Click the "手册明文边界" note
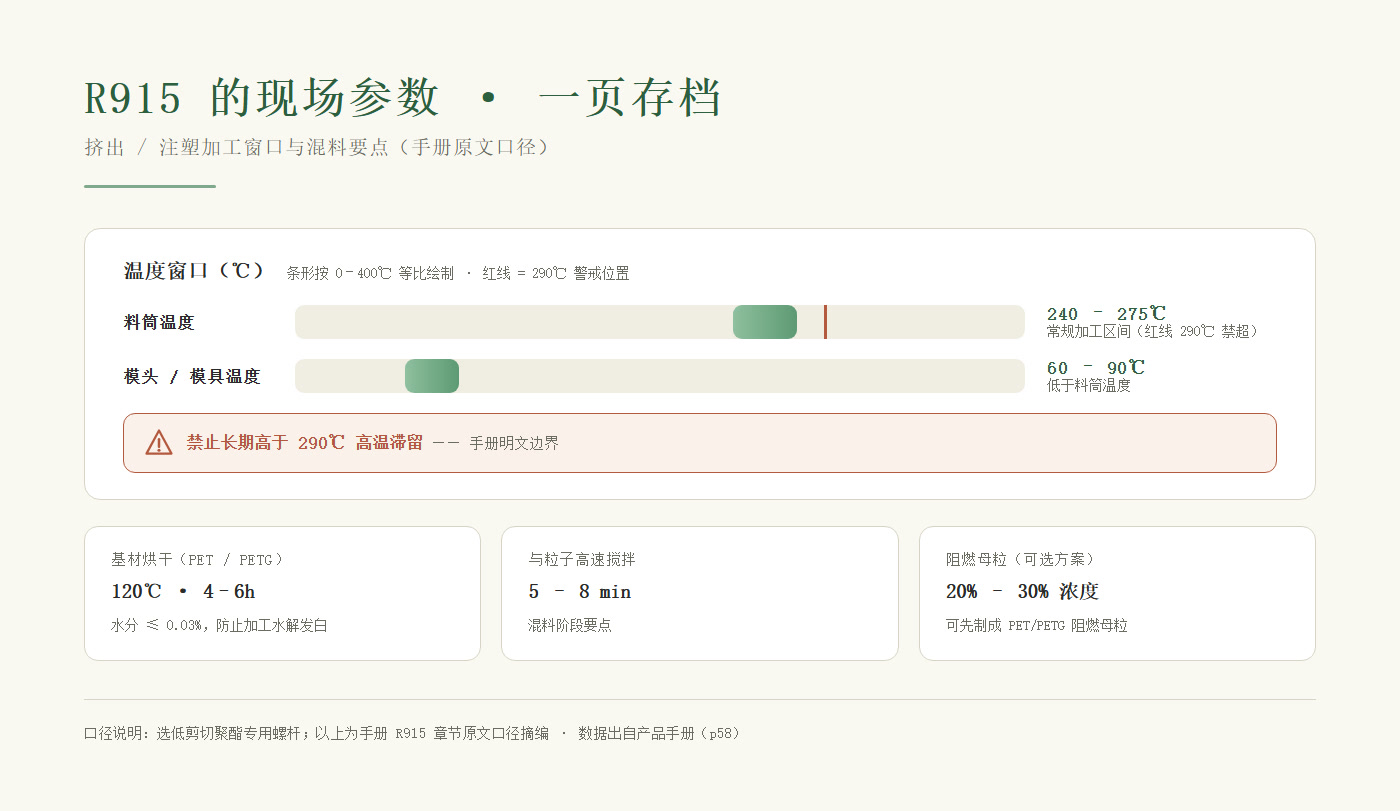This screenshot has width=1400, height=811. tap(514, 443)
